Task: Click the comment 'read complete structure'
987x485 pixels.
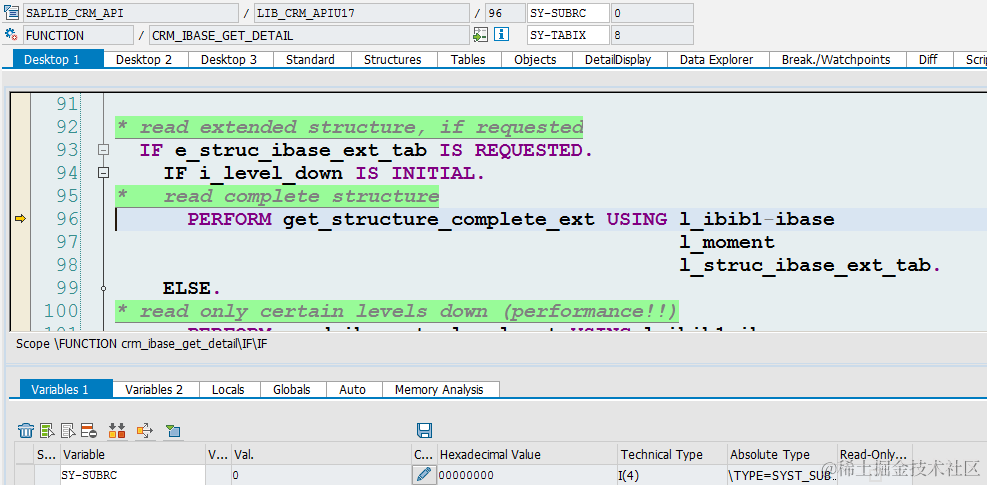Action: [301, 197]
